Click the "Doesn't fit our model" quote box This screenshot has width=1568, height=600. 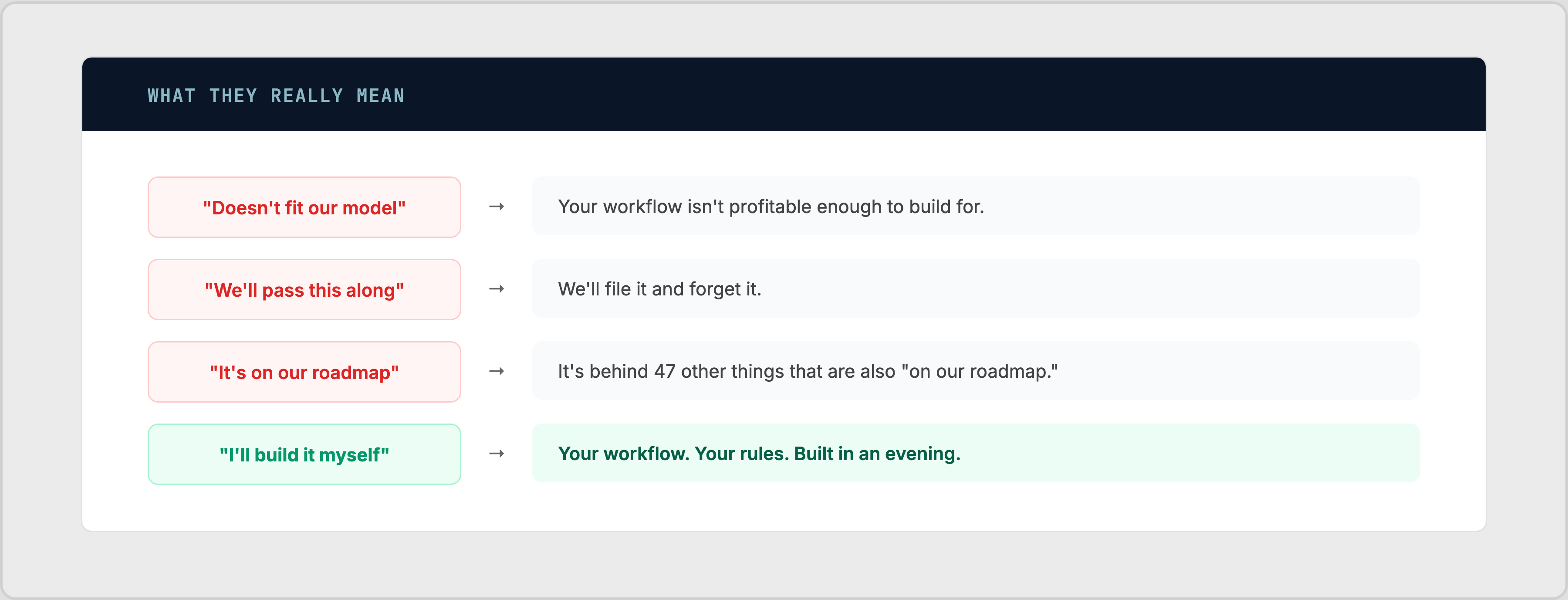point(304,207)
